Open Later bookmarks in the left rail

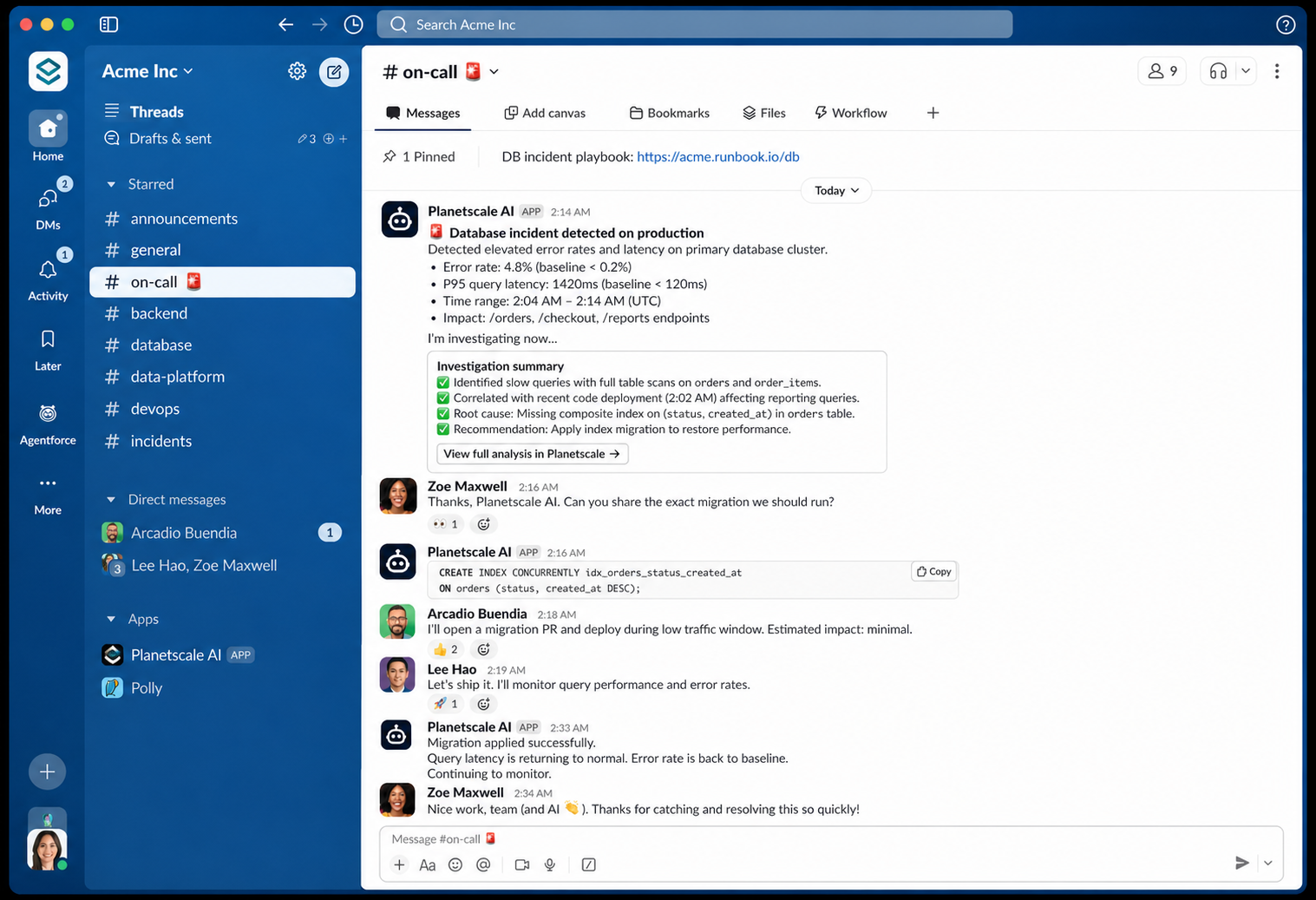[x=48, y=351]
